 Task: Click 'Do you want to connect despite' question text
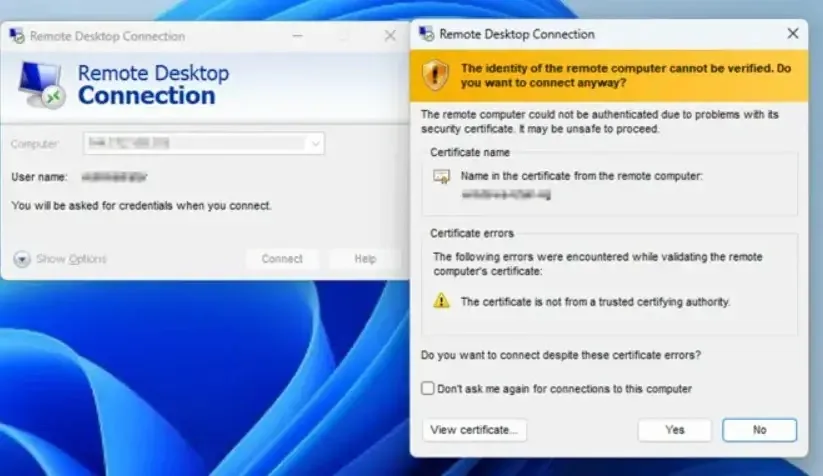point(561,355)
